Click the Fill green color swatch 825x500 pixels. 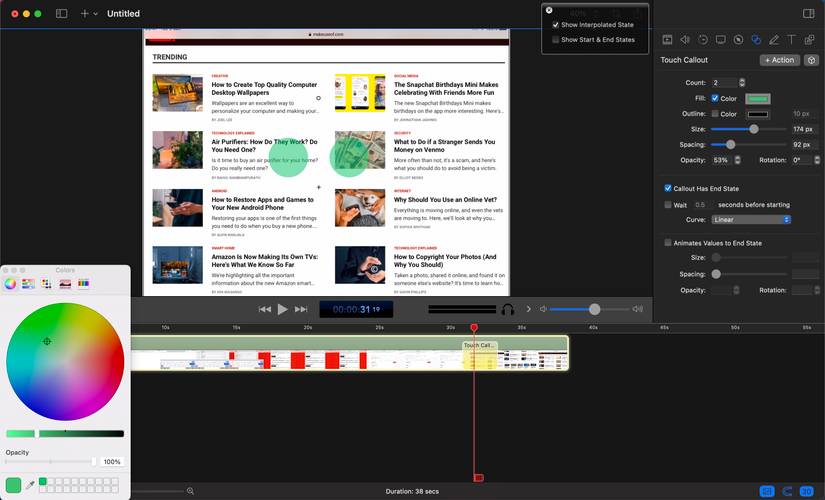click(758, 98)
